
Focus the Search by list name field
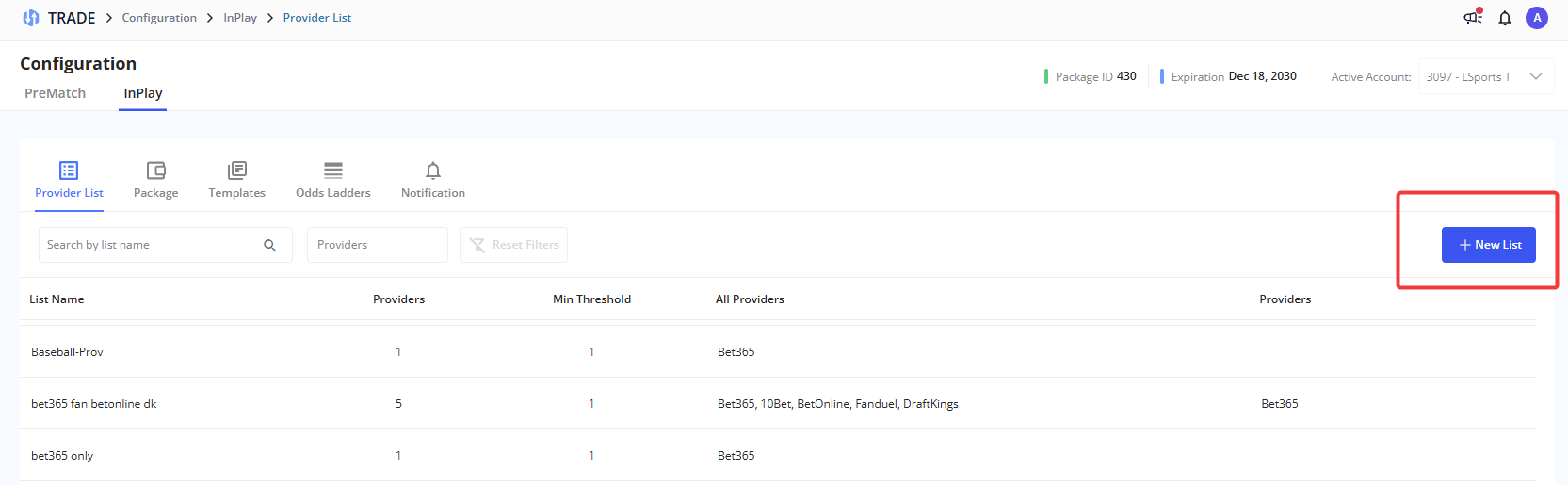click(x=151, y=245)
